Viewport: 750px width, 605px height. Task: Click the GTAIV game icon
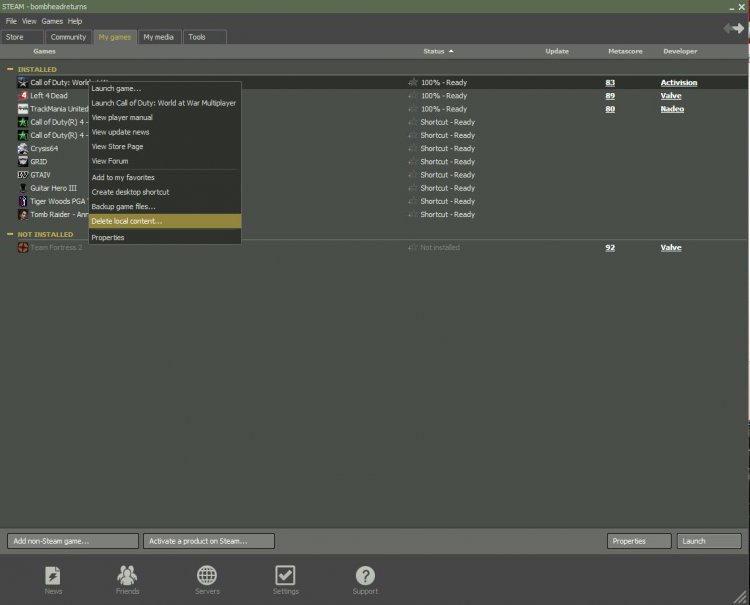[x=22, y=175]
